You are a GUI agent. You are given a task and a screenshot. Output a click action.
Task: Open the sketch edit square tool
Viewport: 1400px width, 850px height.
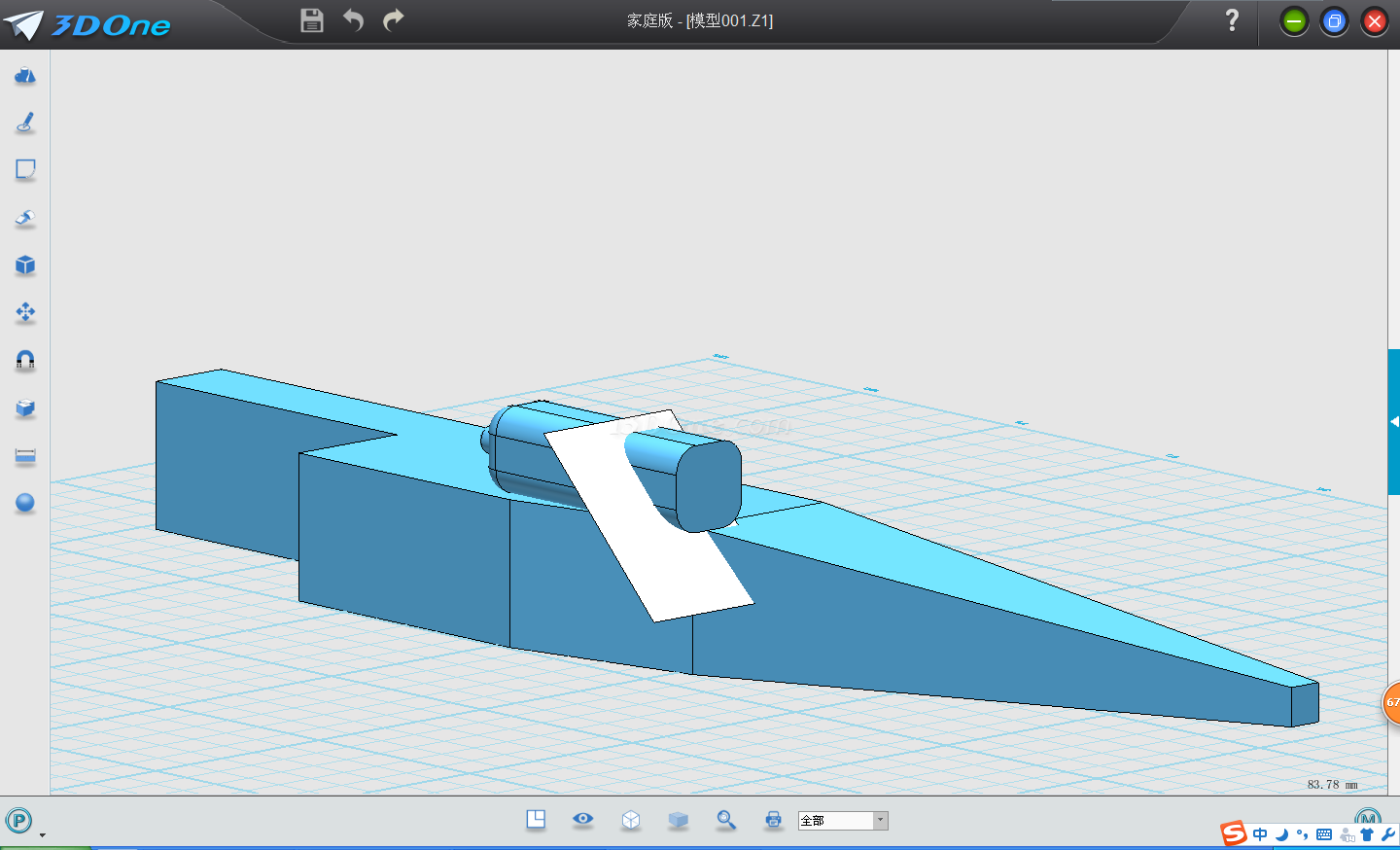(25, 170)
